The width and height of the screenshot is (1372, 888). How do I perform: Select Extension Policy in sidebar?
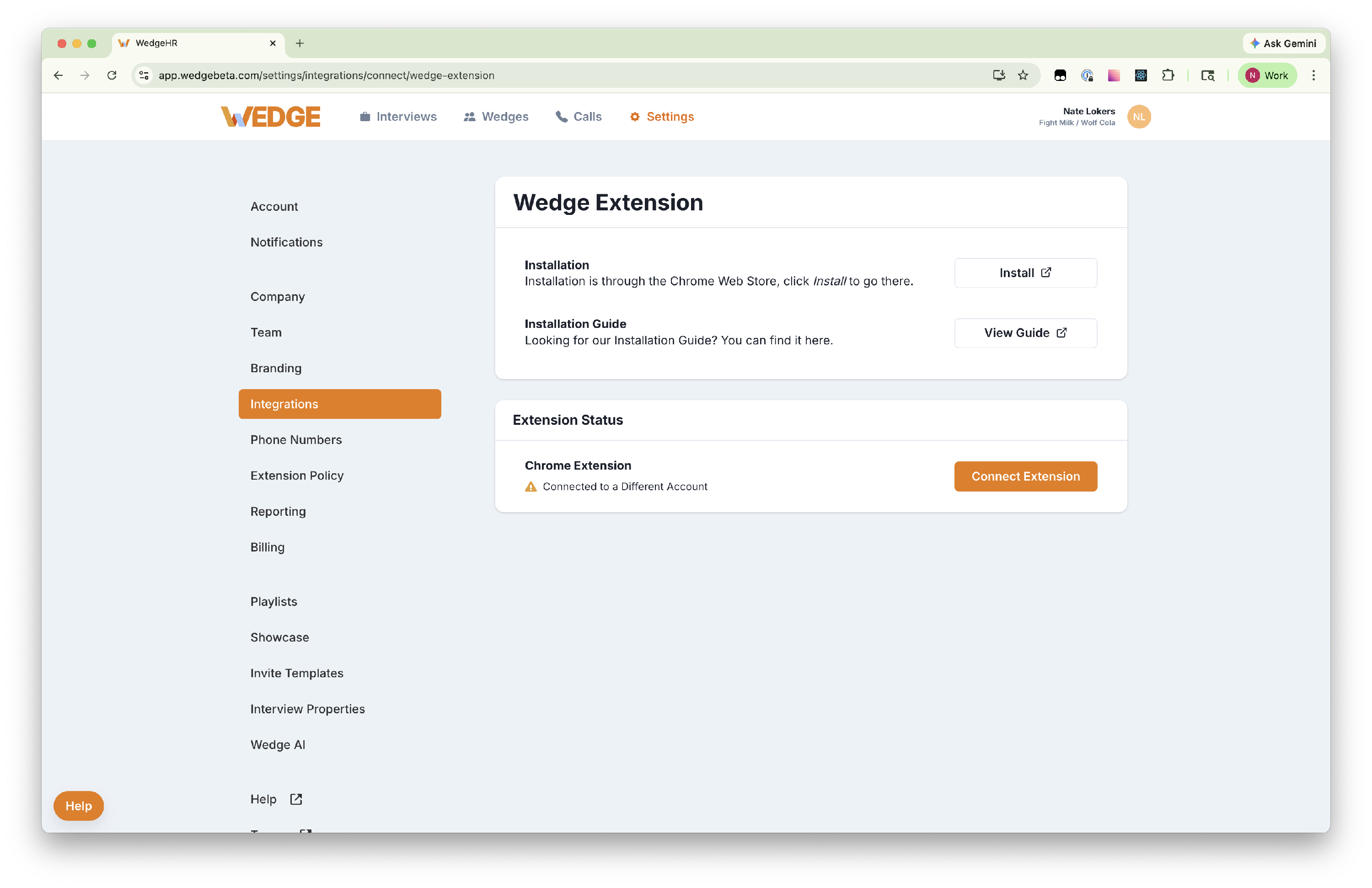click(x=296, y=476)
